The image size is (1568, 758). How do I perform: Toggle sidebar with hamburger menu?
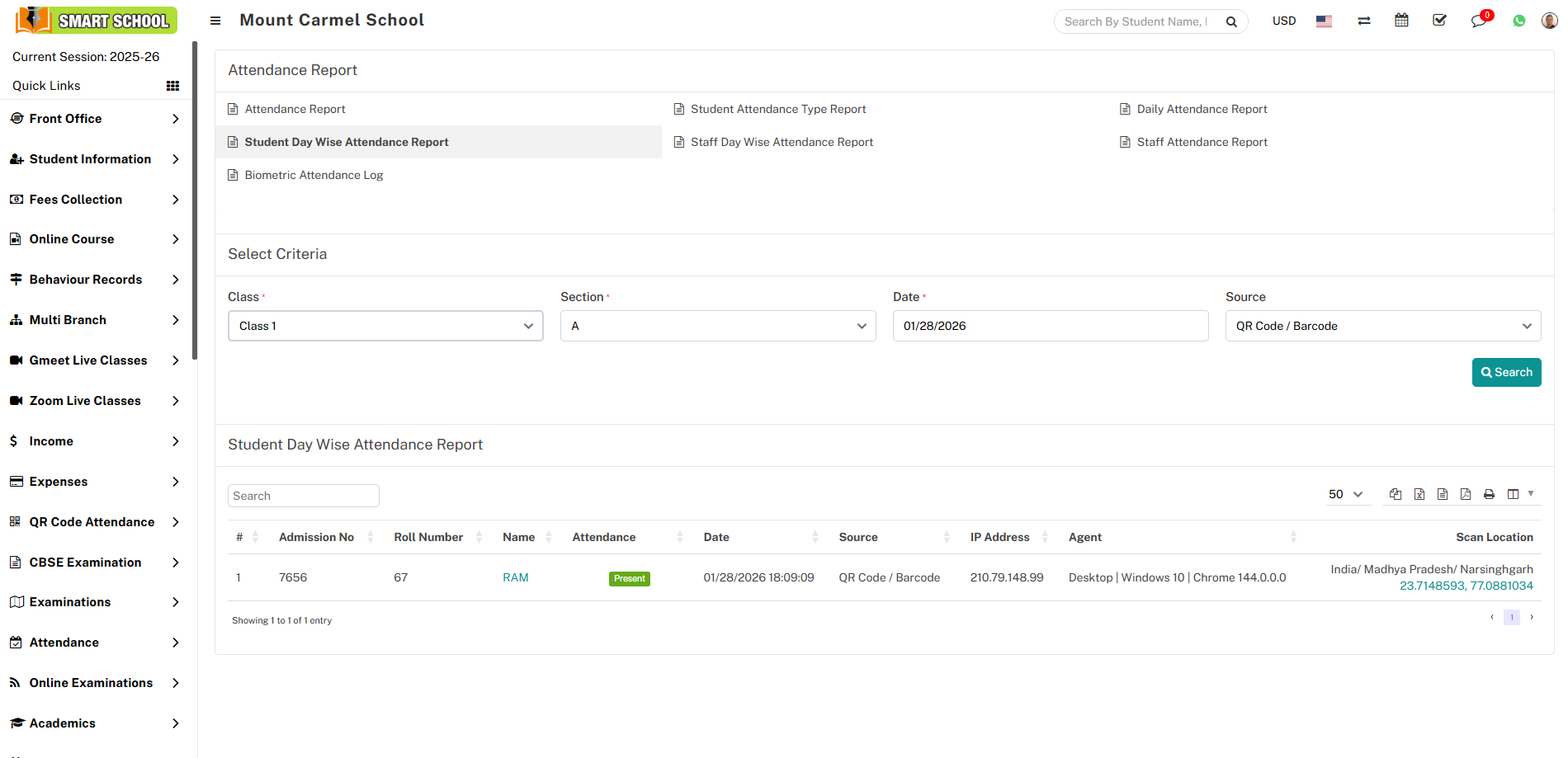tap(215, 21)
